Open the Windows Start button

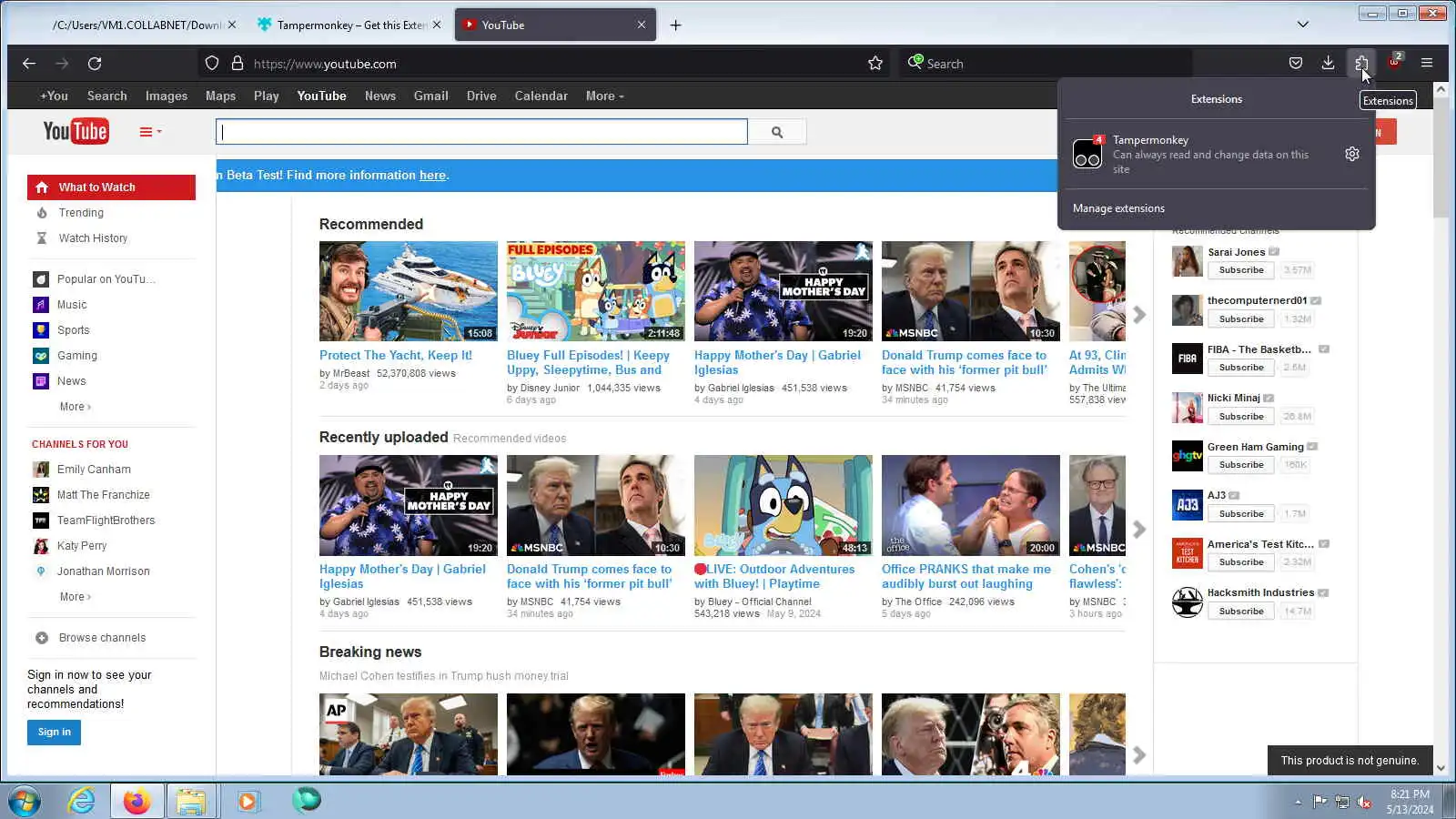click(x=24, y=801)
